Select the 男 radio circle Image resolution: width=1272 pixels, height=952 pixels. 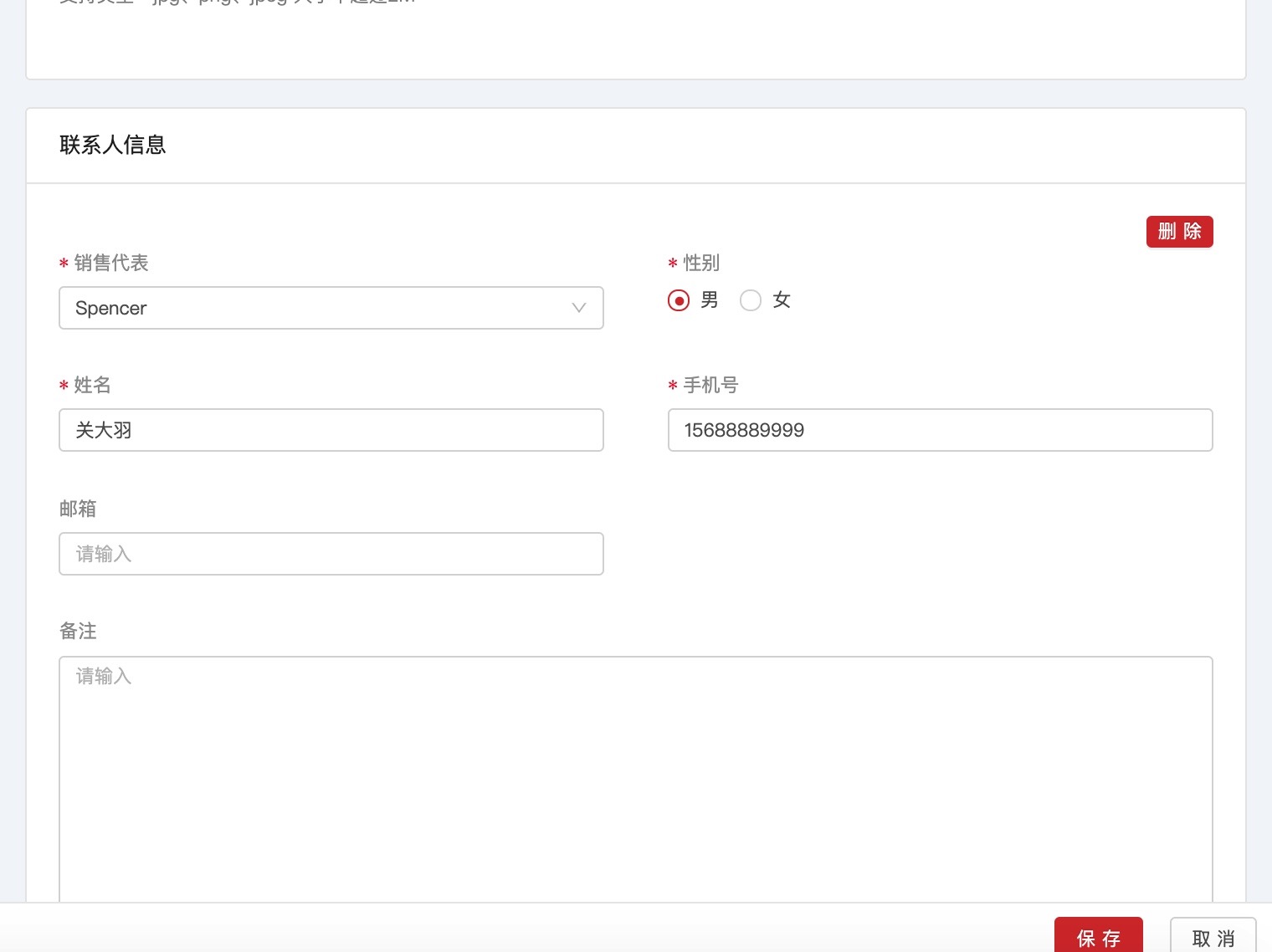coord(679,300)
